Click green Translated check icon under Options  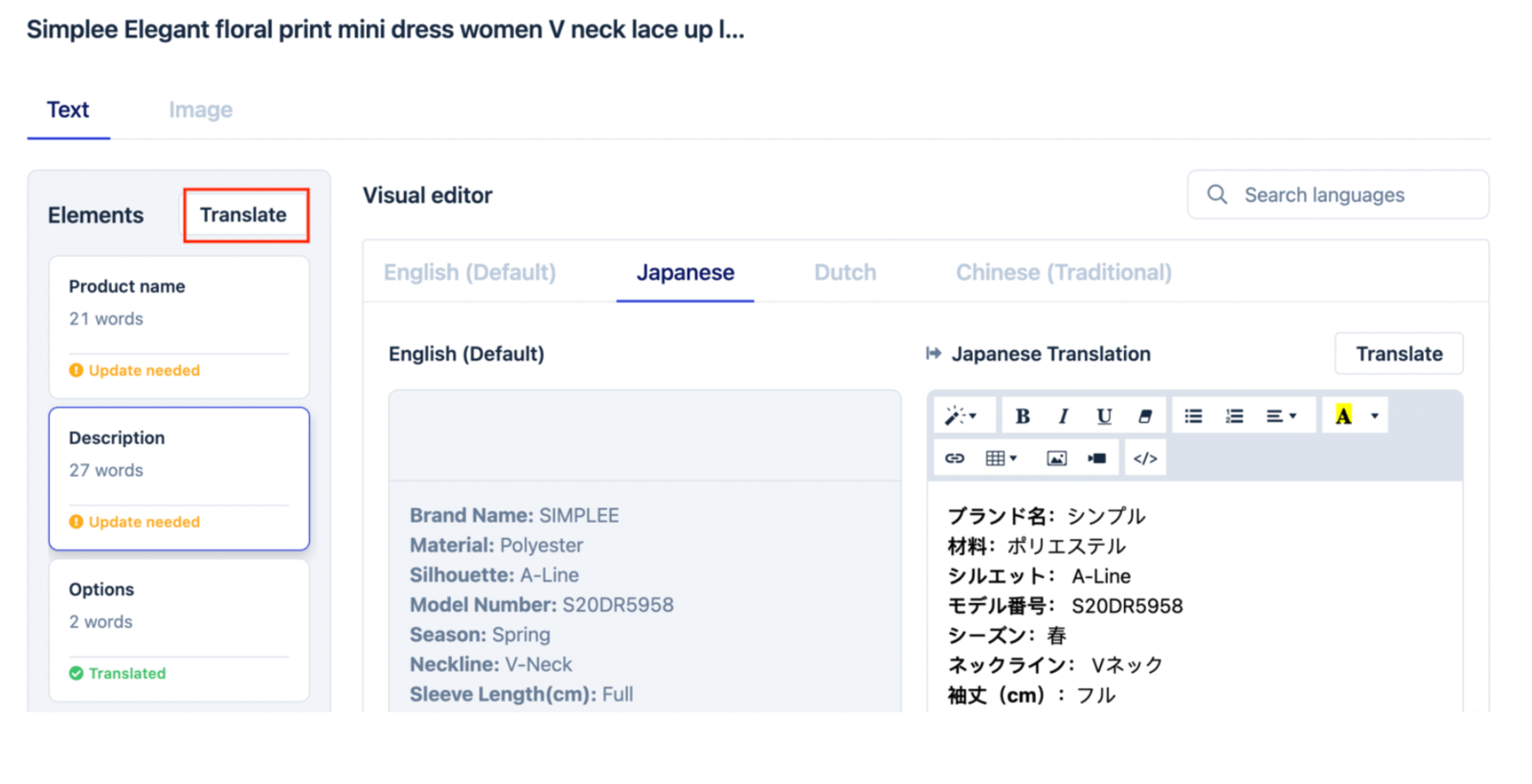[77, 673]
